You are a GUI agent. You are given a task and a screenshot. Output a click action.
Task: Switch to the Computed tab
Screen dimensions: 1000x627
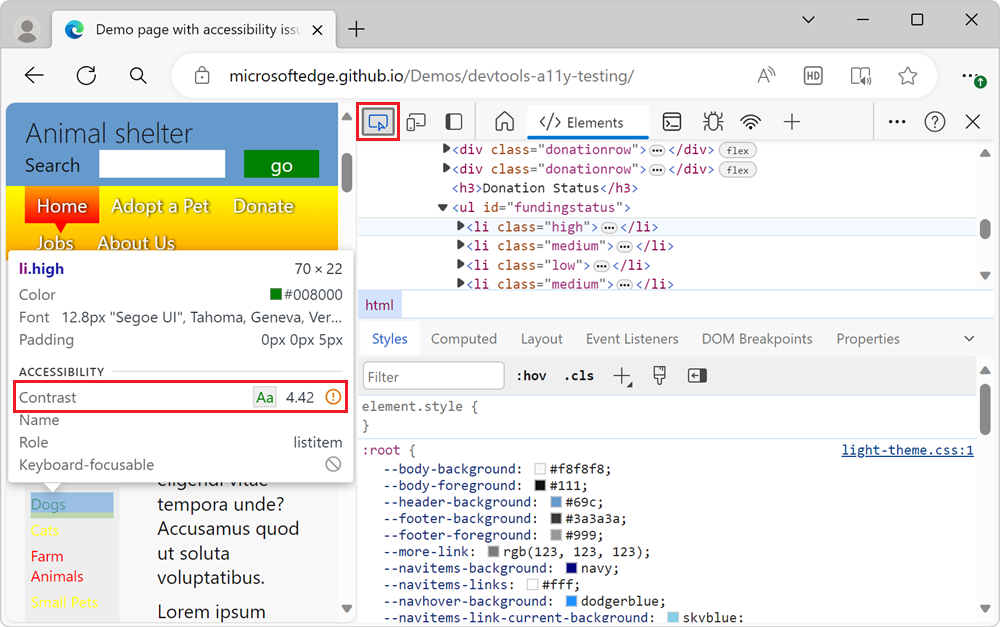click(x=463, y=338)
